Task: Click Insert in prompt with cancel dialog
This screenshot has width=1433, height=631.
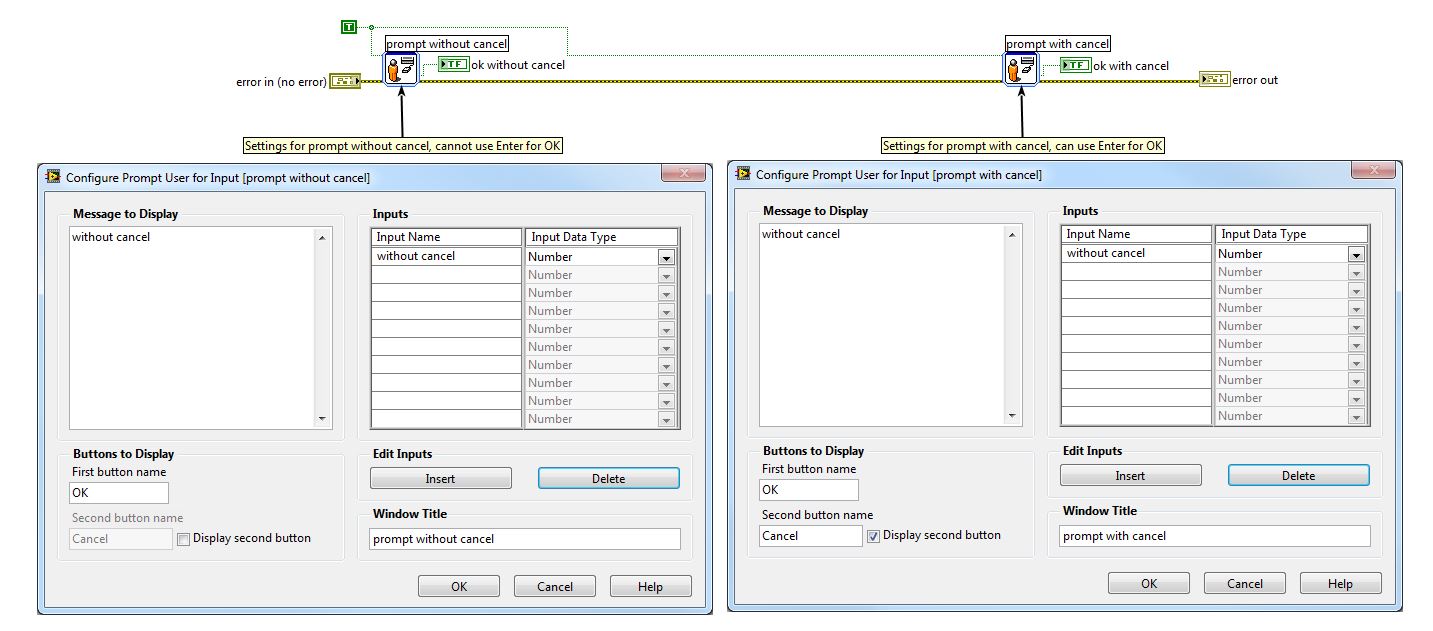Action: [1131, 475]
